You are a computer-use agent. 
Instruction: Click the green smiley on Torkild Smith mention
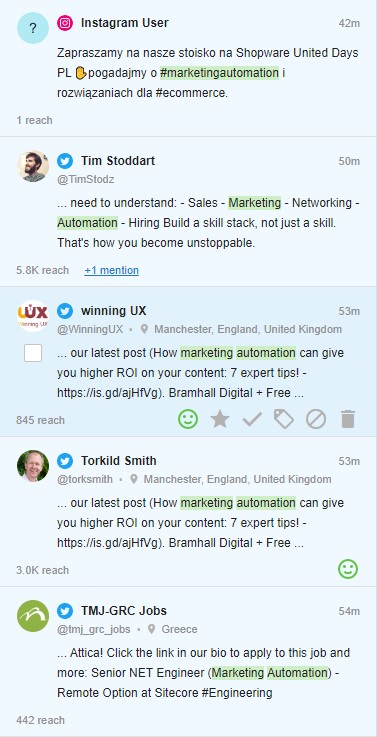(348, 569)
